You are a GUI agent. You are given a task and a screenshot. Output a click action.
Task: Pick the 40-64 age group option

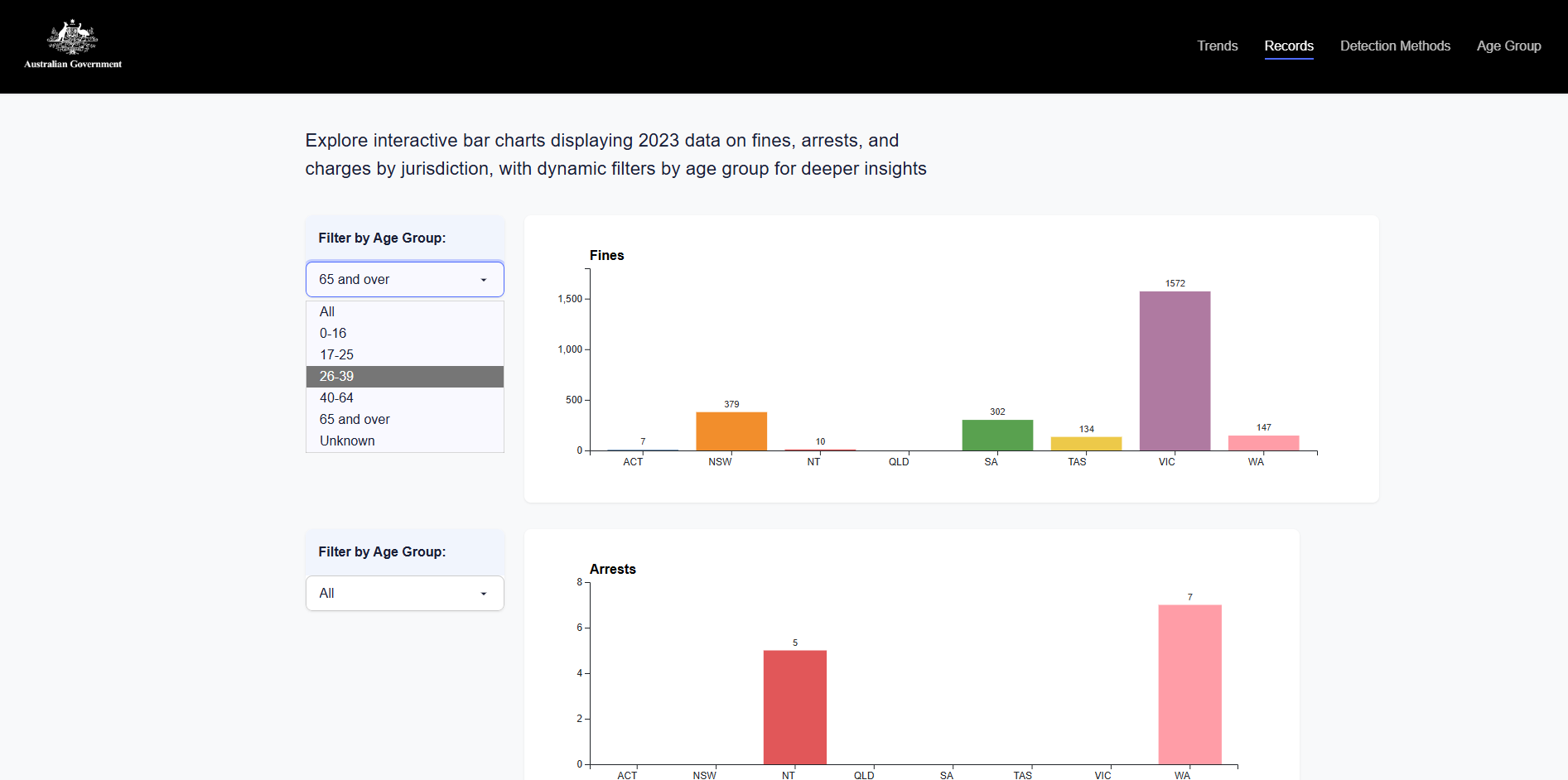click(336, 398)
